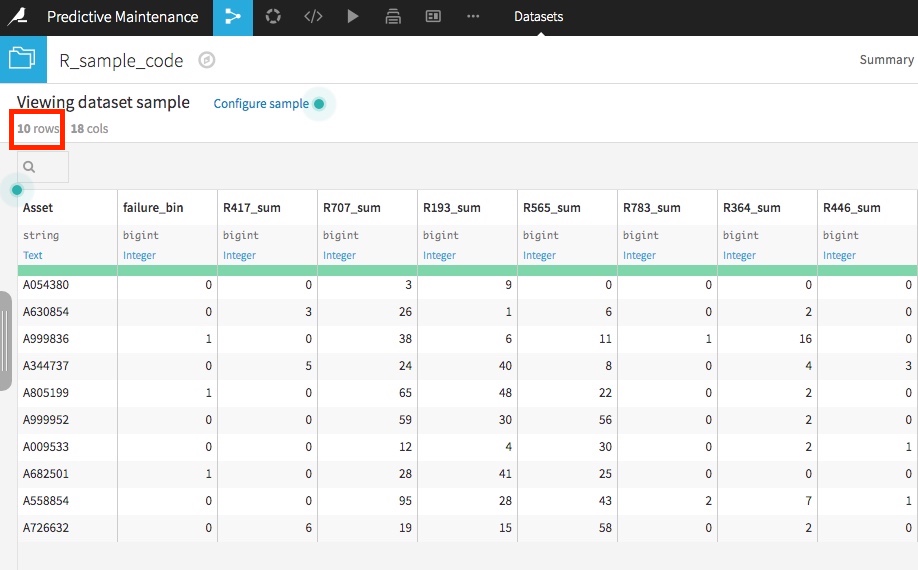Open the Datasets menu item
This screenshot has height=570, width=918.
pyautogui.click(x=539, y=16)
